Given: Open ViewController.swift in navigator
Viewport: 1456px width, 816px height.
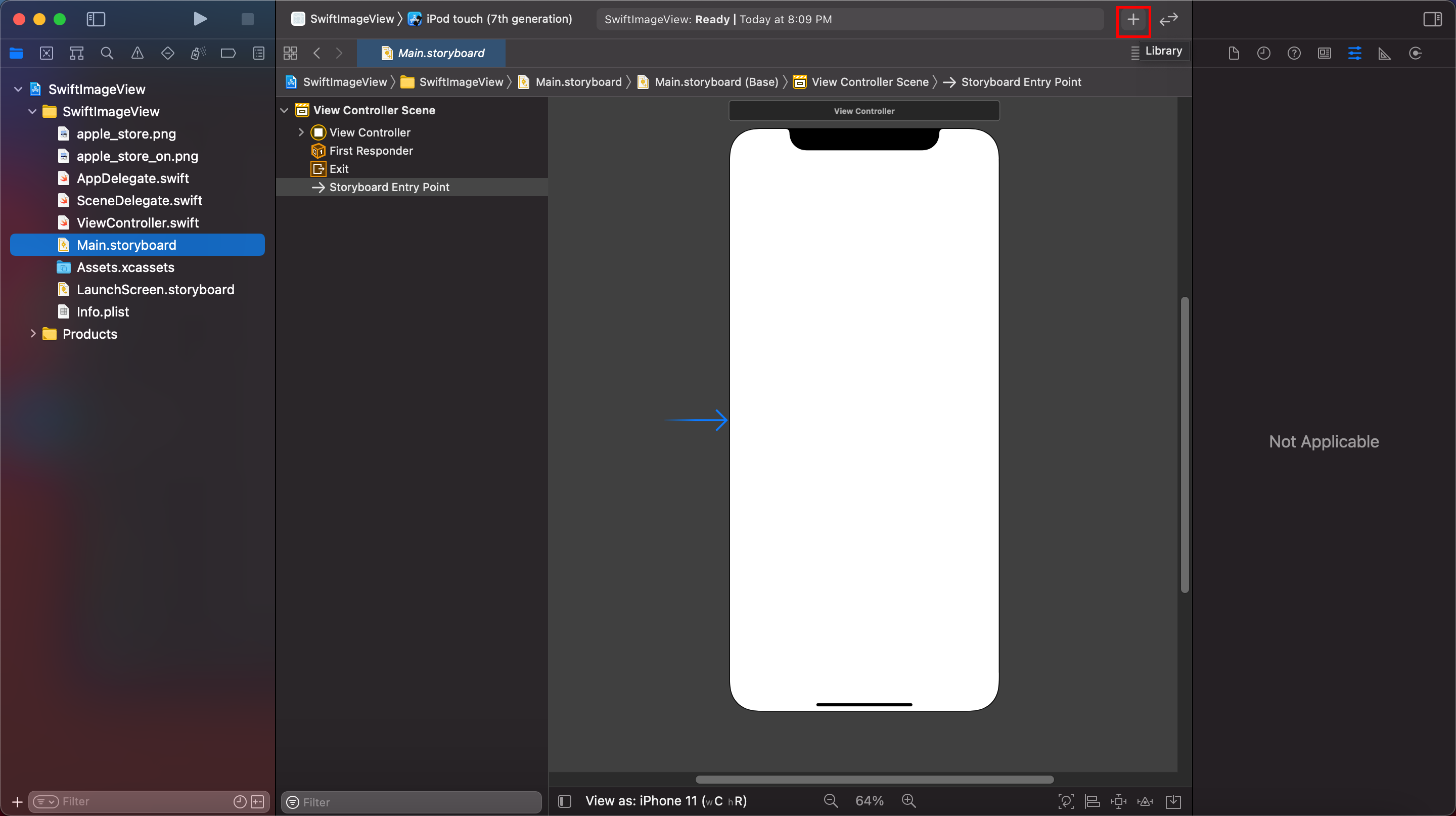Looking at the screenshot, I should (138, 222).
